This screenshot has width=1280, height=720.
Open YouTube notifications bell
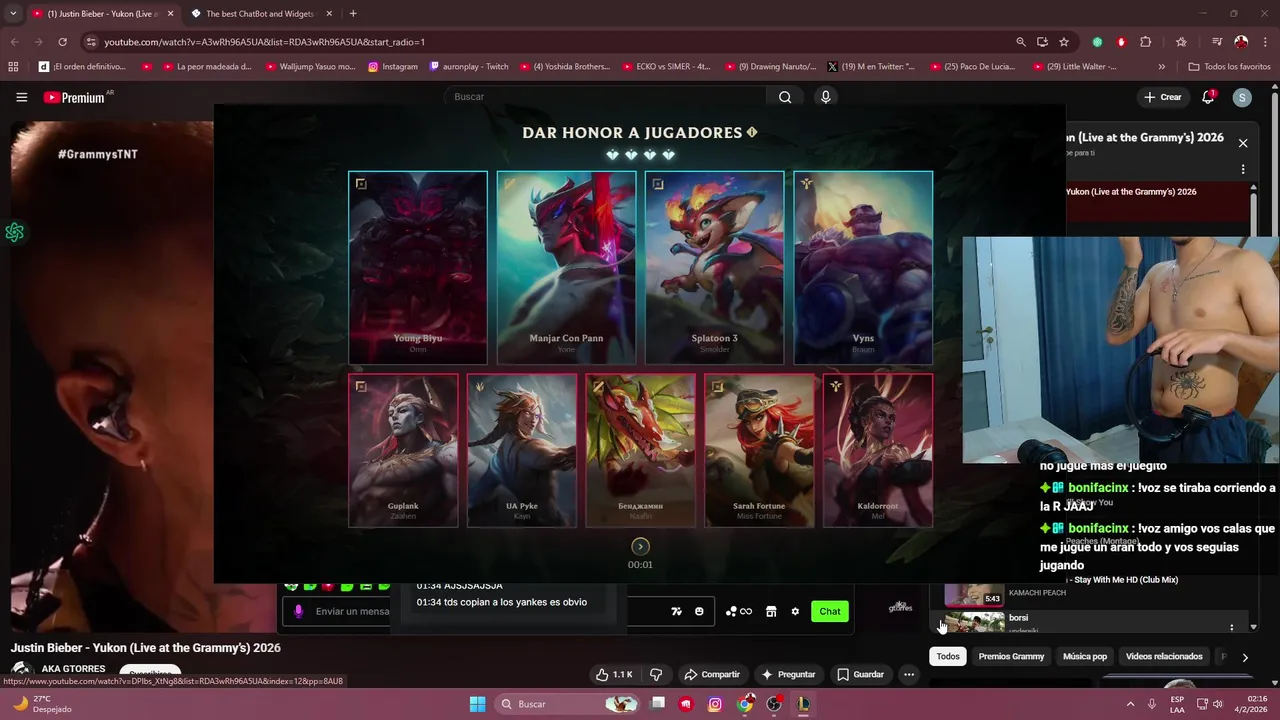click(1208, 97)
